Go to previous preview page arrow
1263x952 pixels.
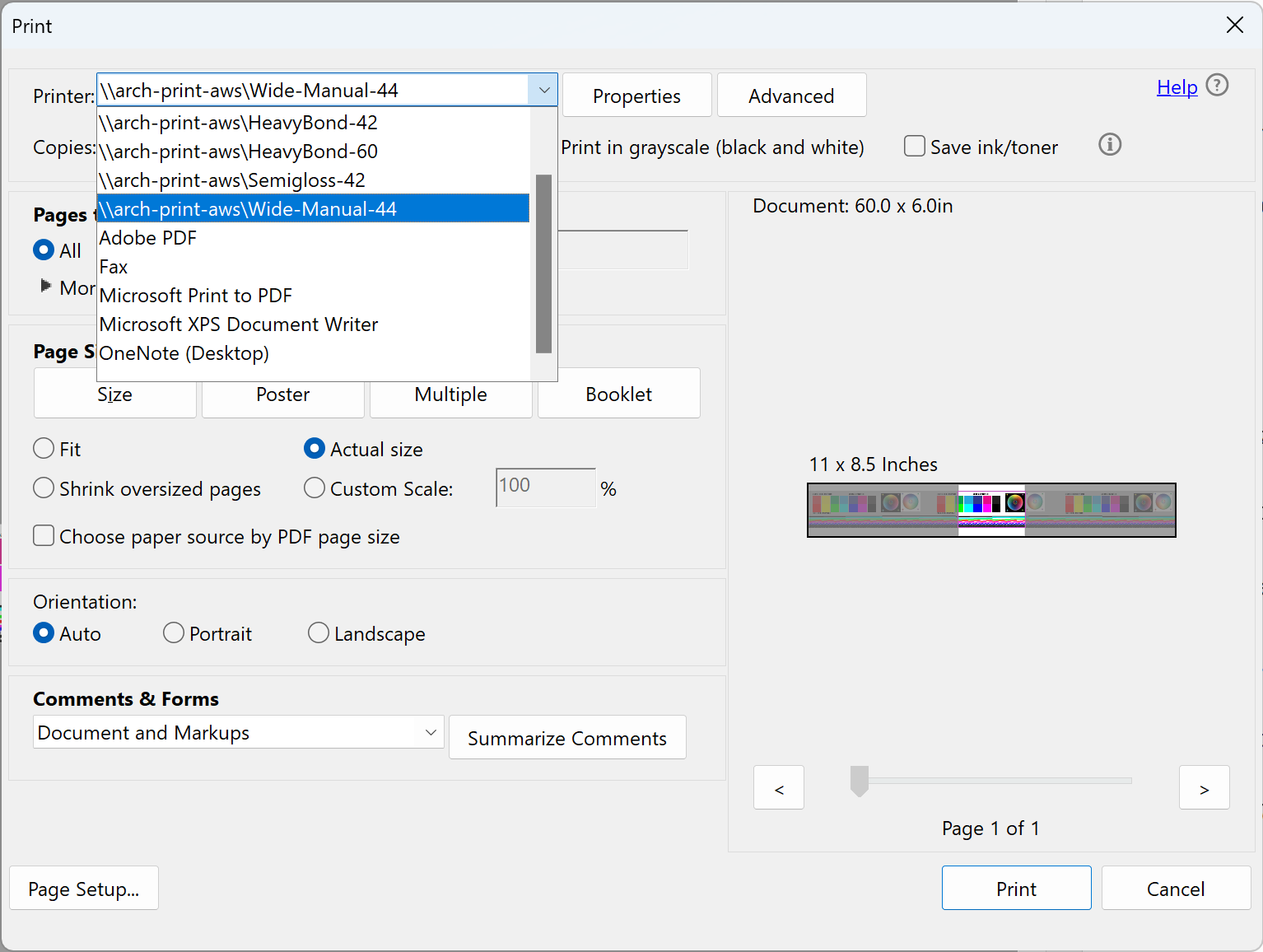click(x=778, y=788)
